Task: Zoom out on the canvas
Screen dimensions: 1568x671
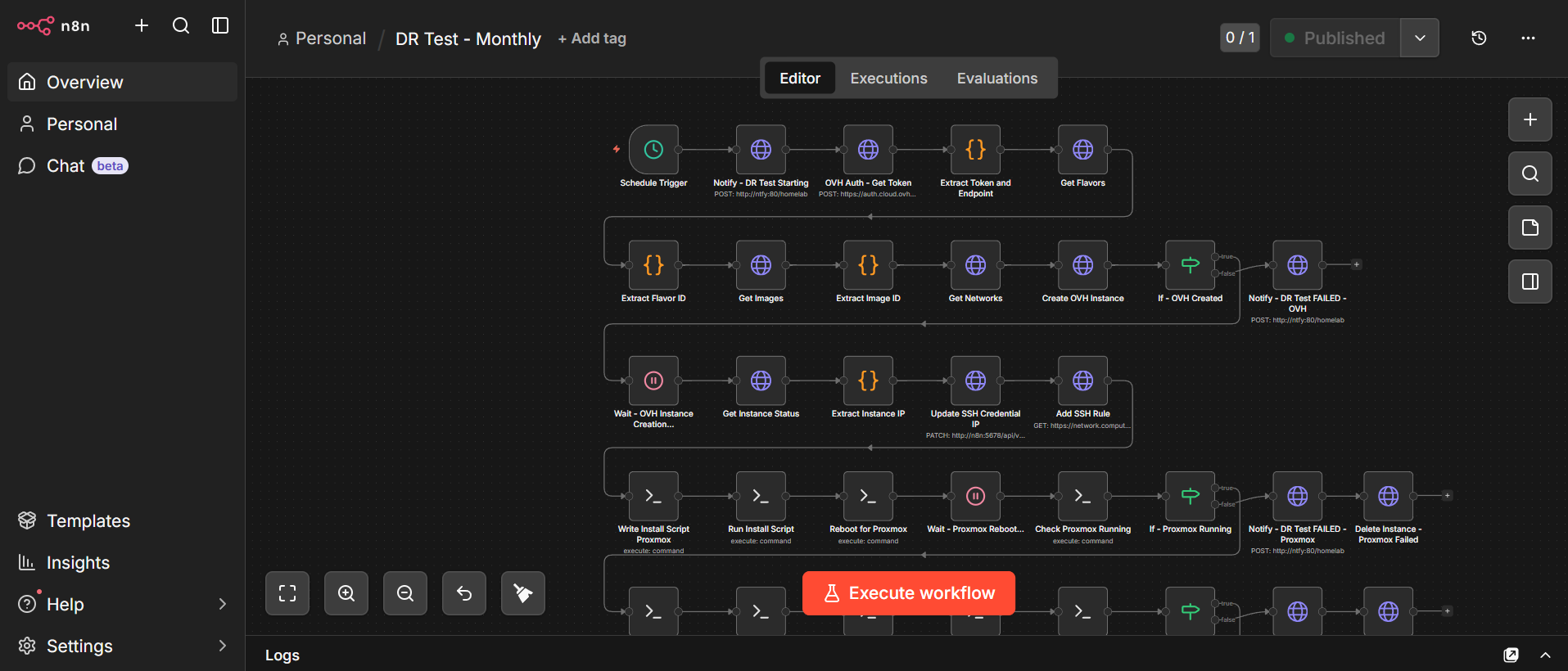Action: 405,593
